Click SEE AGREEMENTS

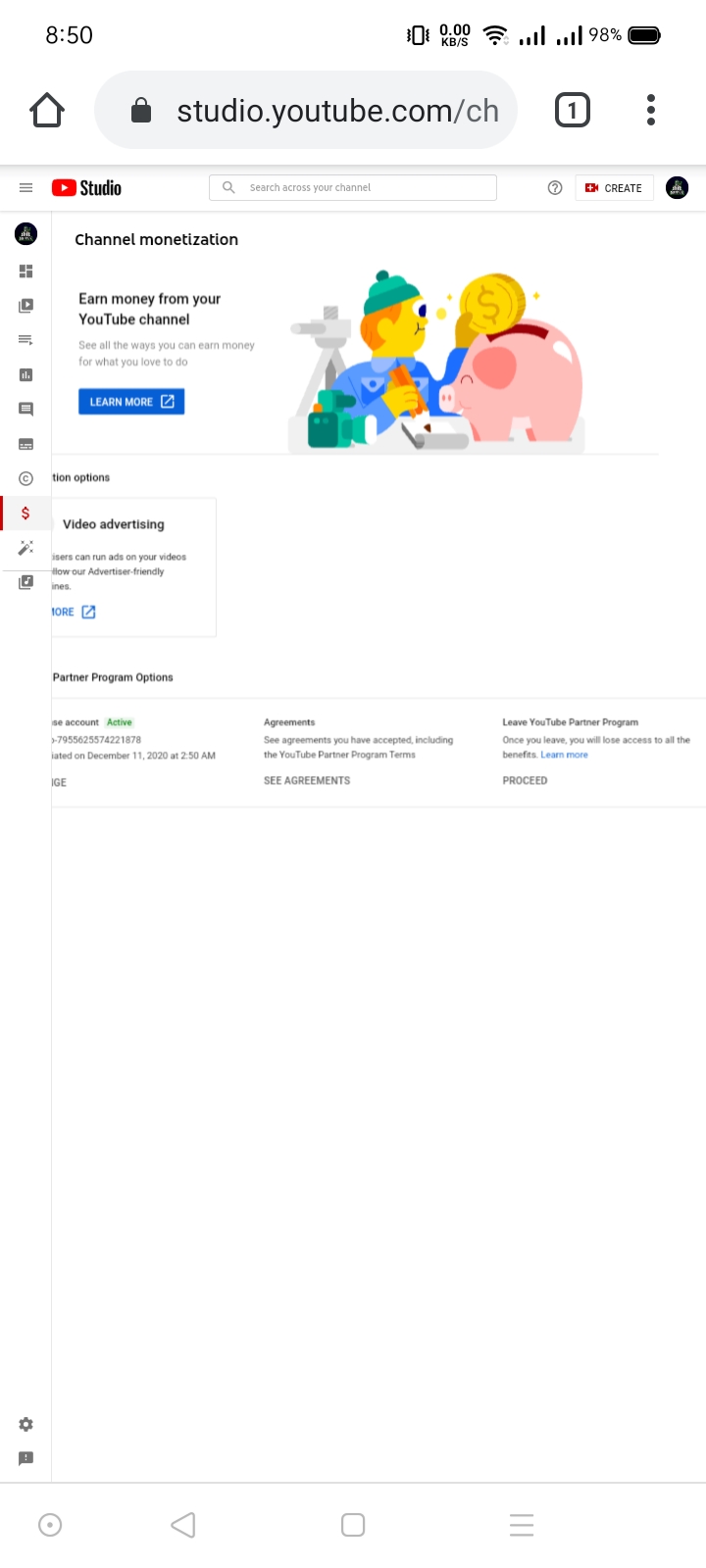click(307, 781)
